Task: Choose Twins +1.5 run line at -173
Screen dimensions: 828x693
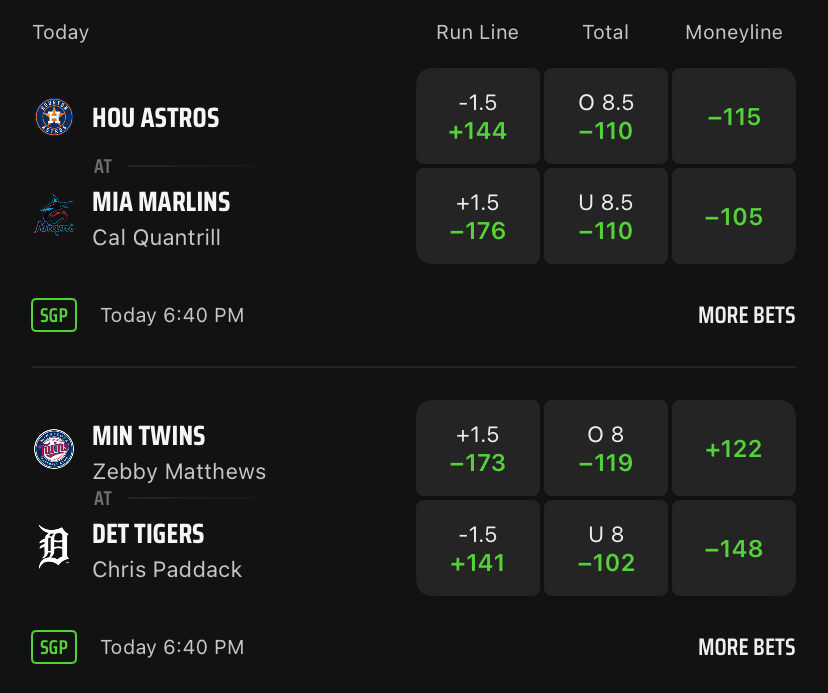Action: 478,449
